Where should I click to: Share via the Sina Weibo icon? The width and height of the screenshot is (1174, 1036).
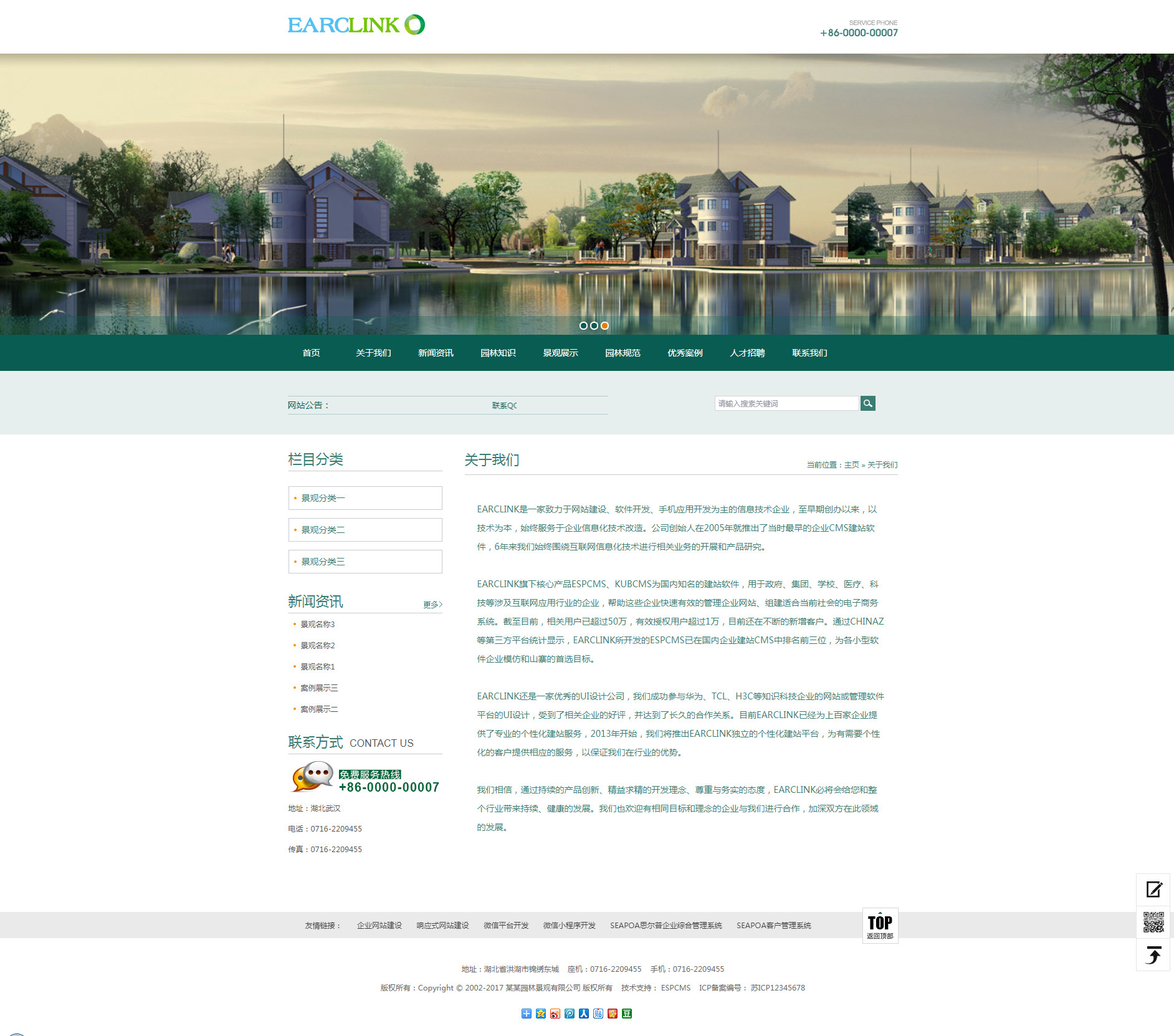(555, 1014)
